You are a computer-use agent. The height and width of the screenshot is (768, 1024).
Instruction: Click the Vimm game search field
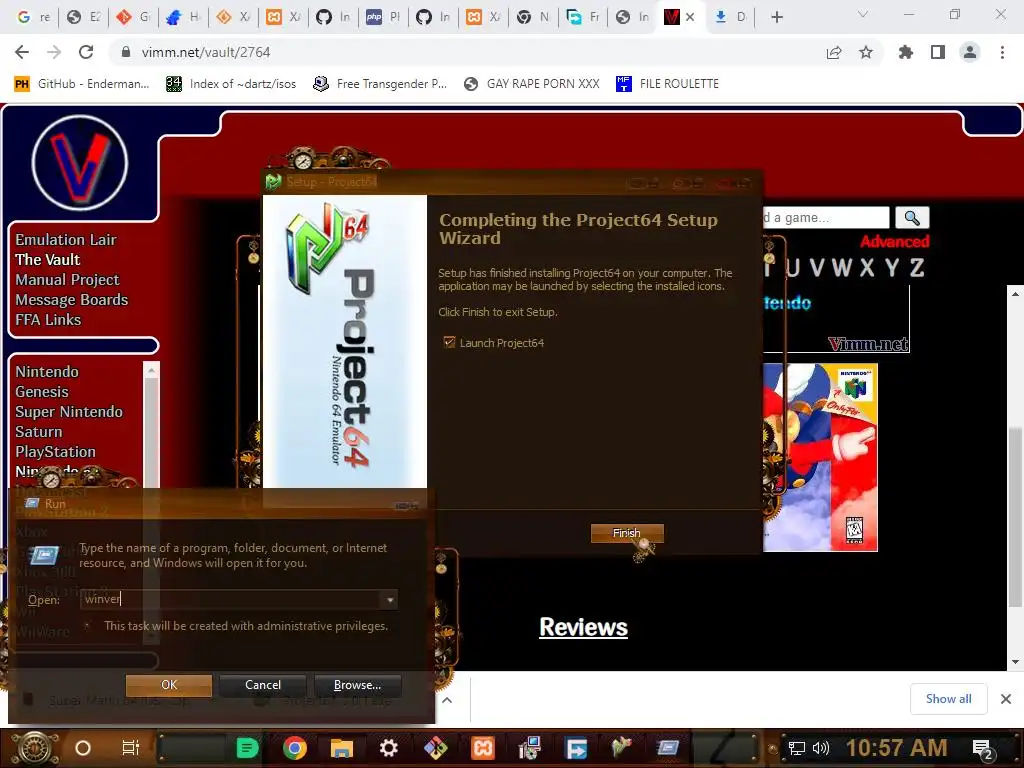coord(825,217)
